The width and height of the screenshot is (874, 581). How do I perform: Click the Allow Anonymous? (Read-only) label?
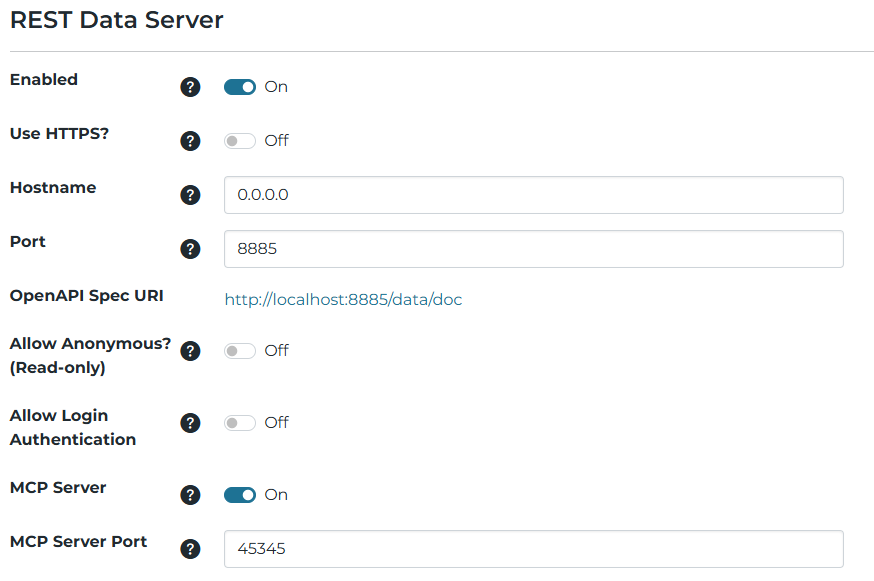[x=90, y=356]
